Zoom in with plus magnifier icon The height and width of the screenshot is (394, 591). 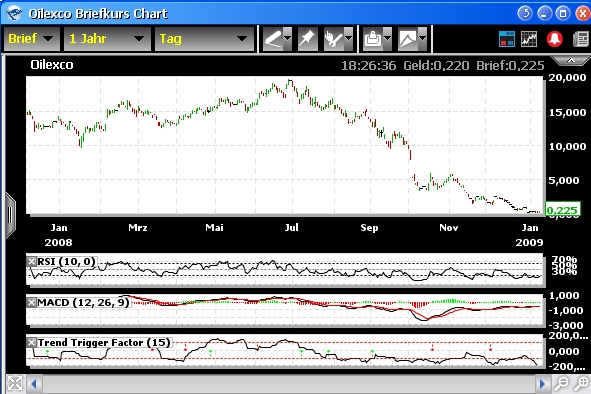point(582,384)
